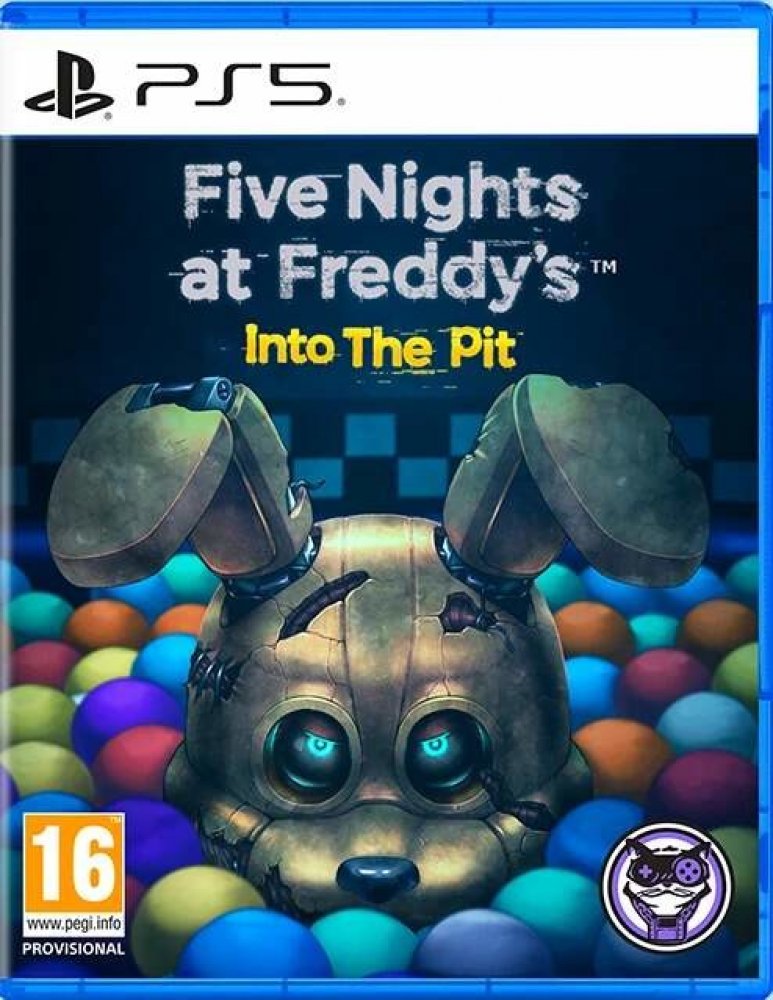This screenshot has height=1000, width=773.
Task: Click the www.pegi.info link text
Action: pos(75,923)
